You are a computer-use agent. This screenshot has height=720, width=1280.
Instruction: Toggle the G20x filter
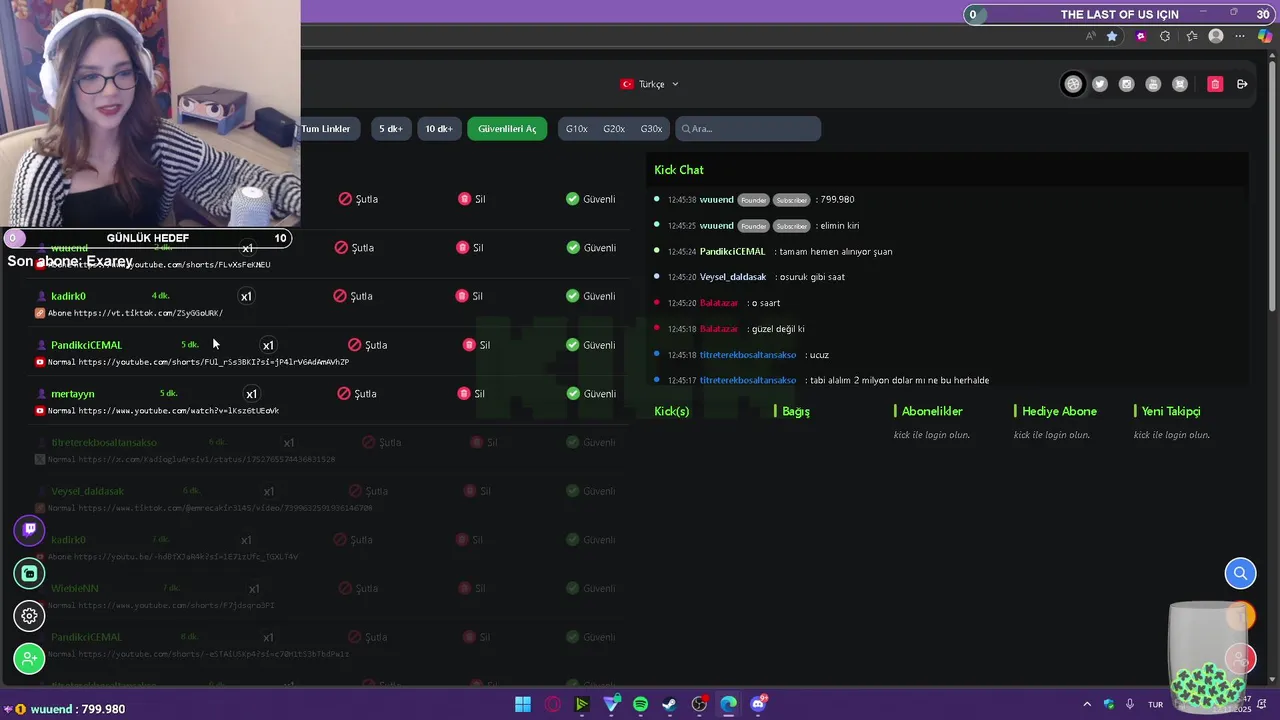(614, 129)
